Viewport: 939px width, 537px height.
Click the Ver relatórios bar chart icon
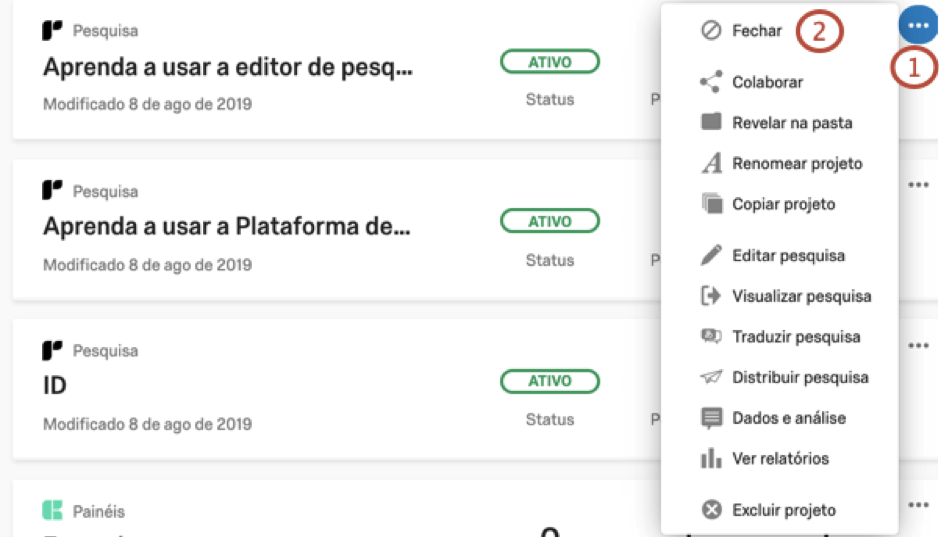(711, 458)
